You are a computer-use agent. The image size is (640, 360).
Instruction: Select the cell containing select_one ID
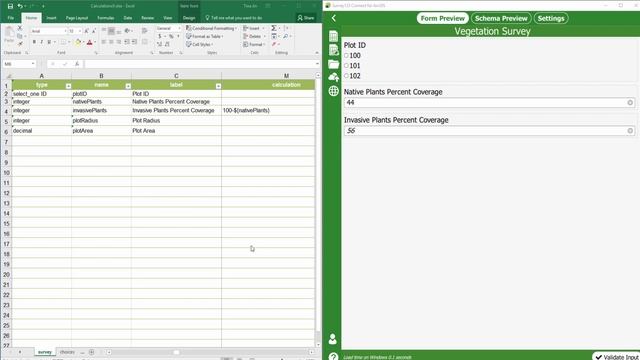pyautogui.click(x=42, y=94)
